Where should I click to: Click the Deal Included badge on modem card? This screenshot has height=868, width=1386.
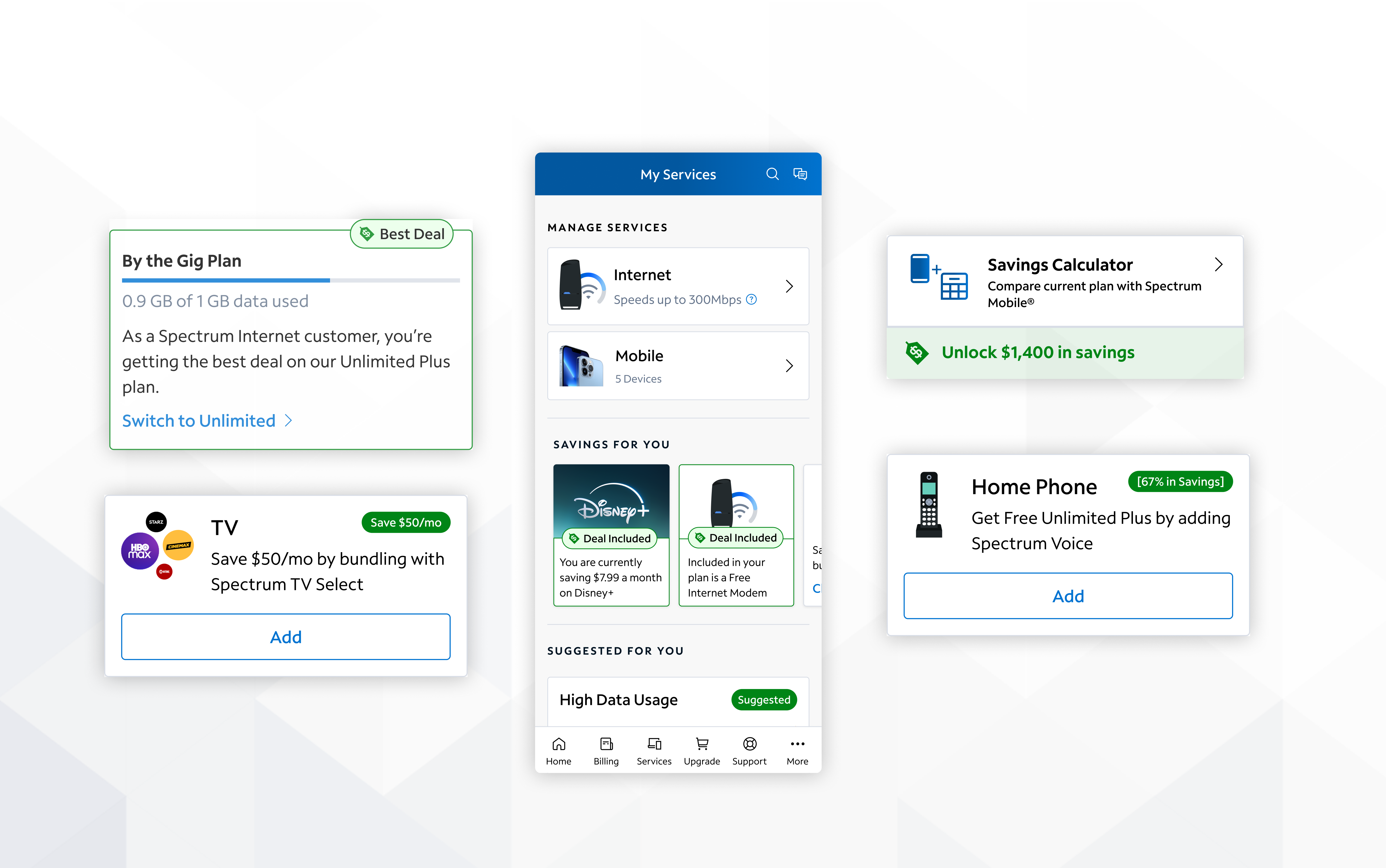(736, 537)
